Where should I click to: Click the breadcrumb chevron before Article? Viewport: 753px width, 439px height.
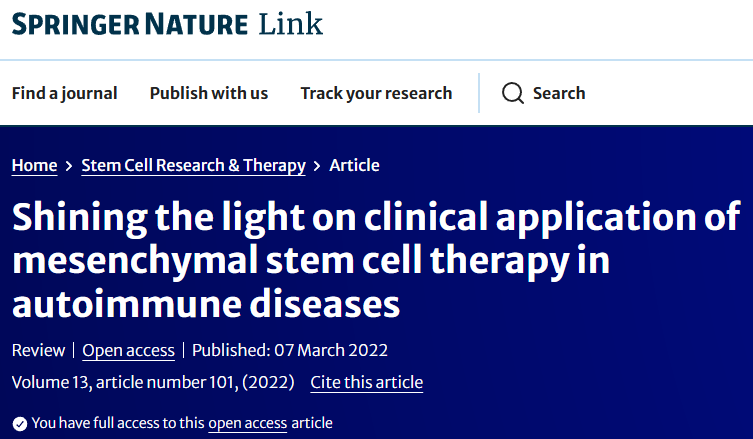click(x=317, y=166)
